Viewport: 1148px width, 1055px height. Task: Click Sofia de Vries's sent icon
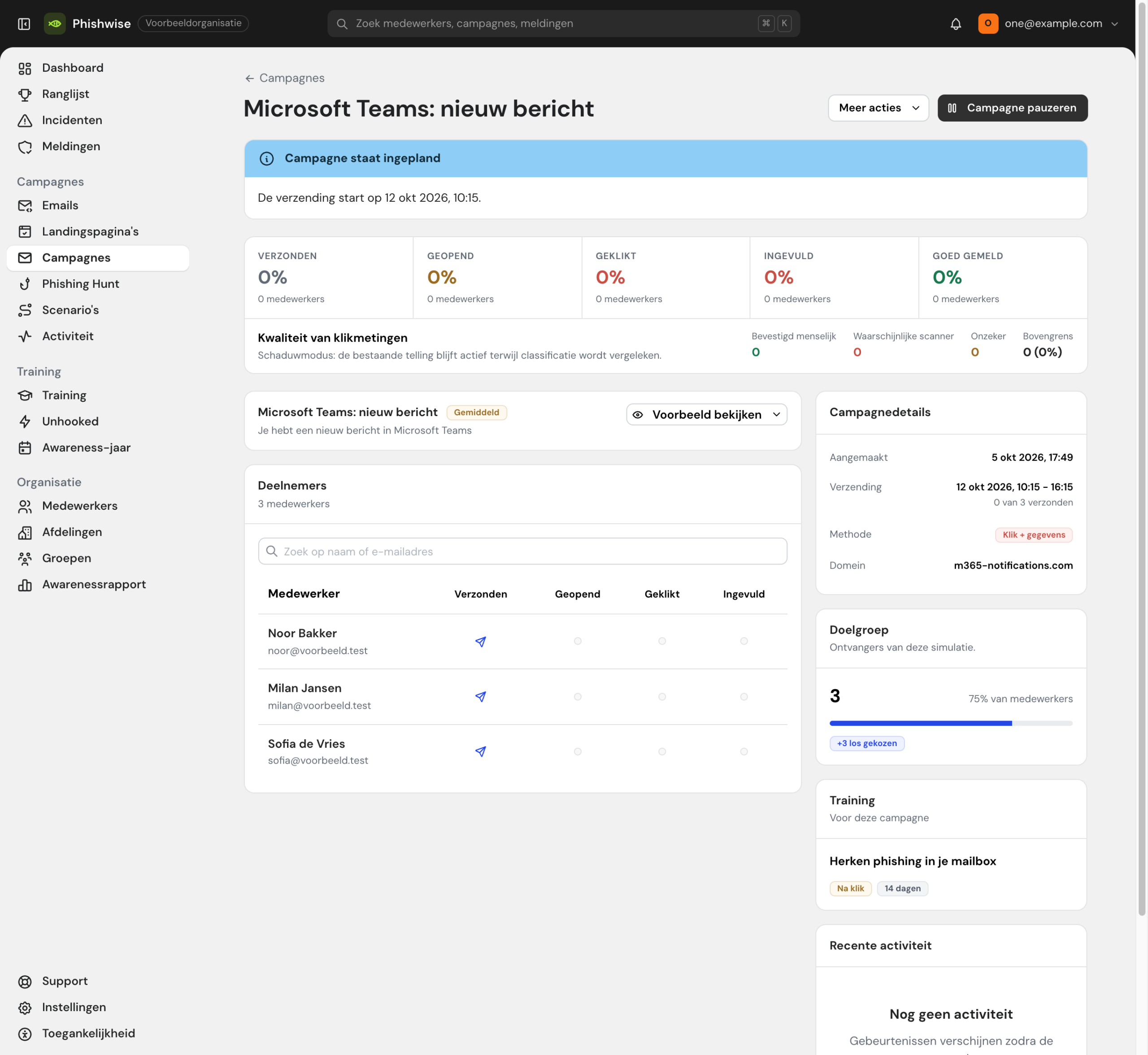coord(481,751)
